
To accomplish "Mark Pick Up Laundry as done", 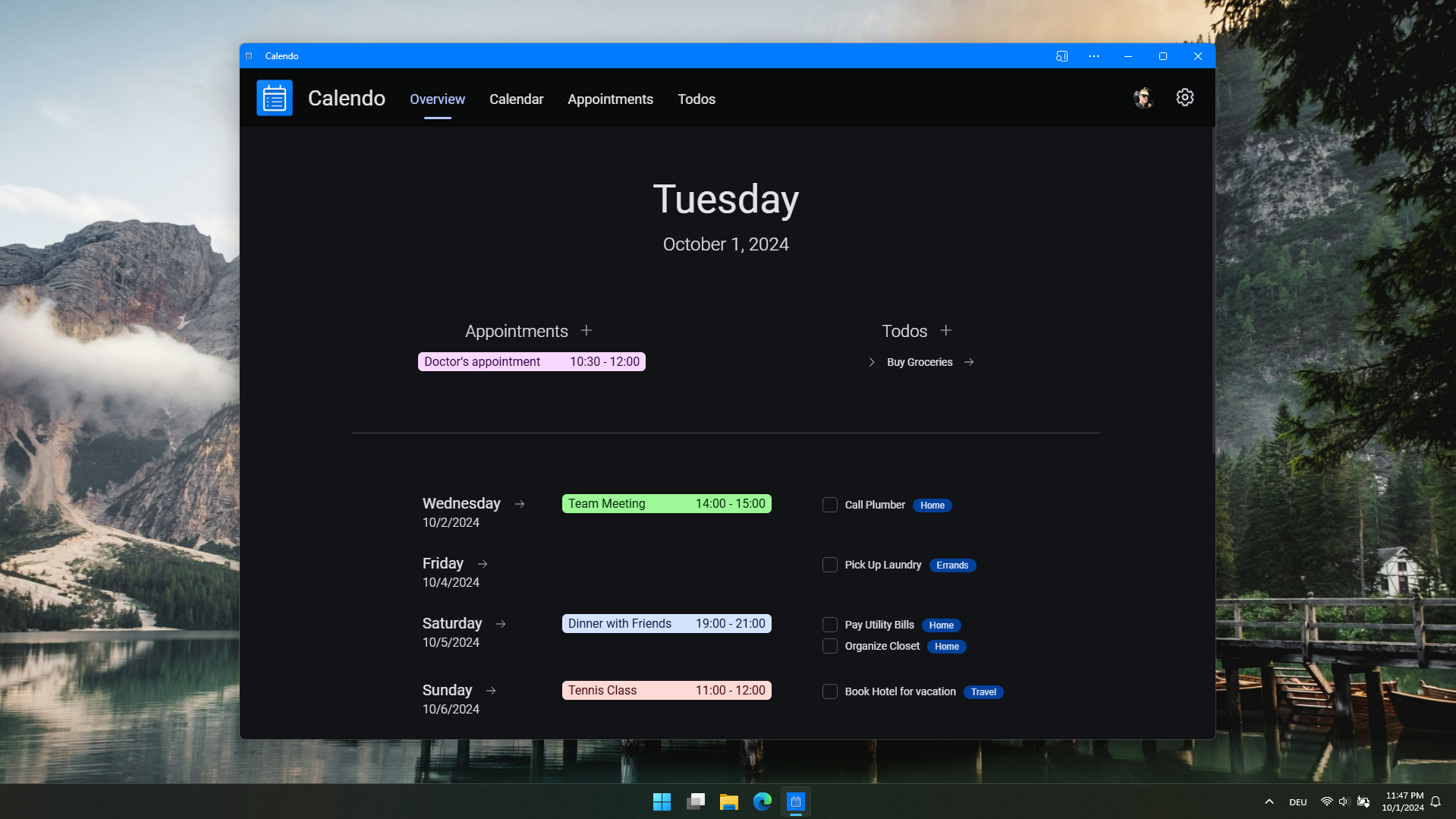I will tap(829, 565).
